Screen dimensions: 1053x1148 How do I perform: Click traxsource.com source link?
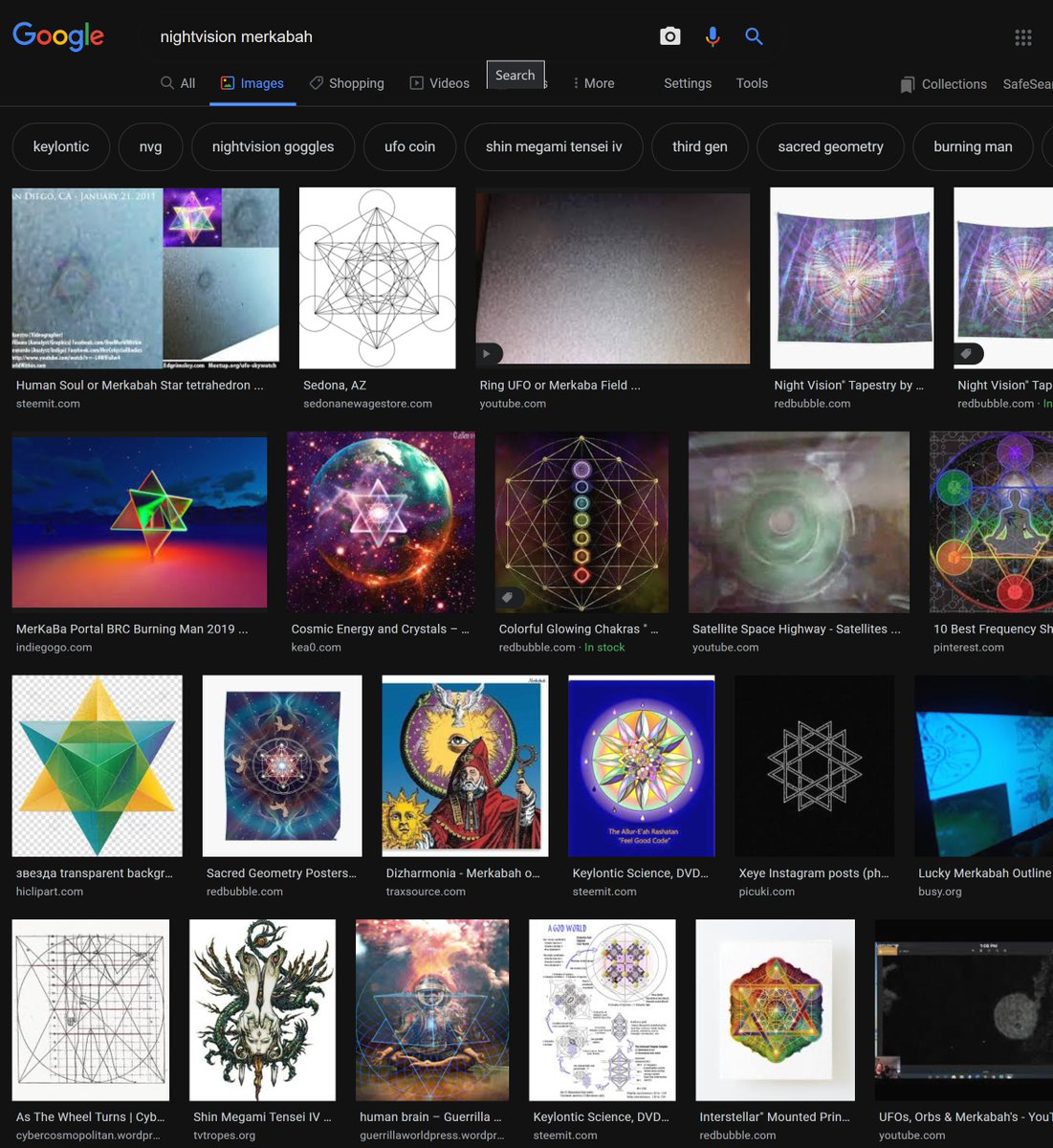[426, 892]
